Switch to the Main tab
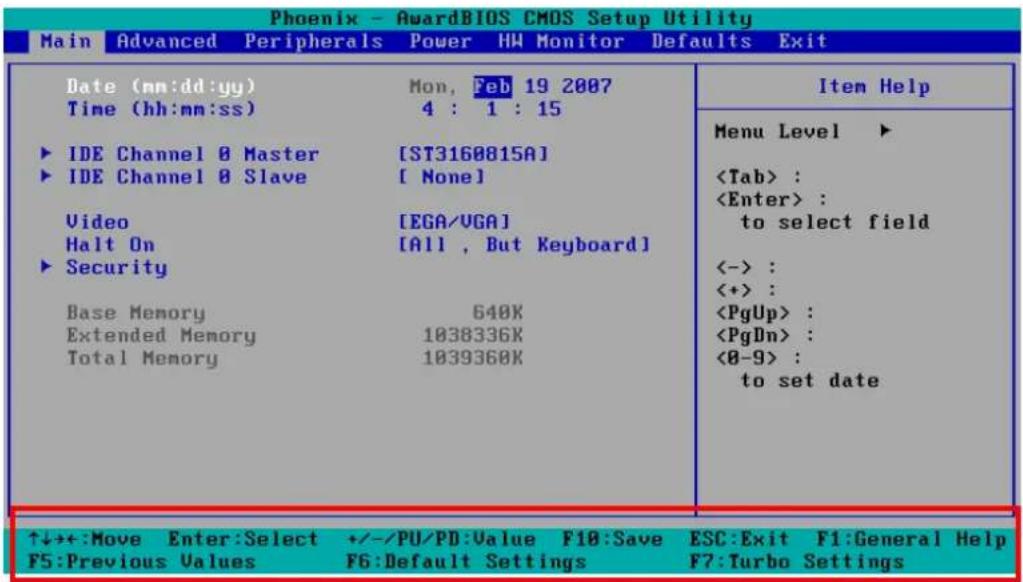Image resolution: width=1023 pixels, height=582 pixels. tap(67, 42)
